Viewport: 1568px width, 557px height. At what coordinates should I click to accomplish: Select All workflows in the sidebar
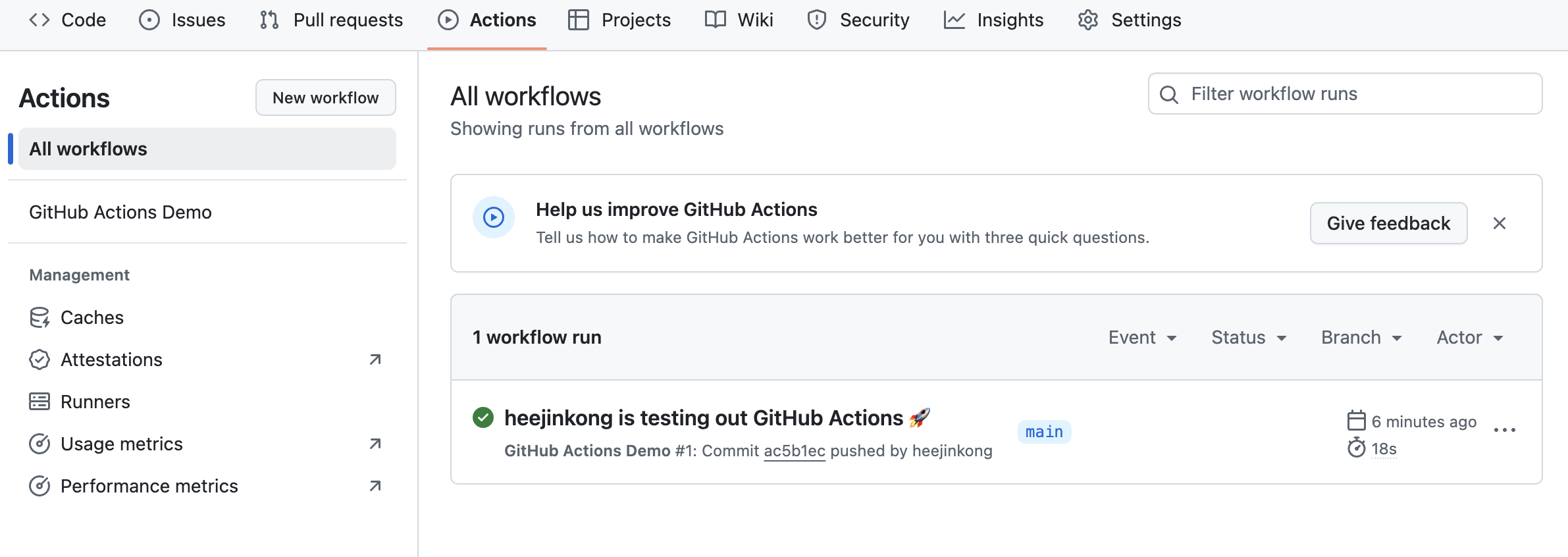click(x=207, y=149)
